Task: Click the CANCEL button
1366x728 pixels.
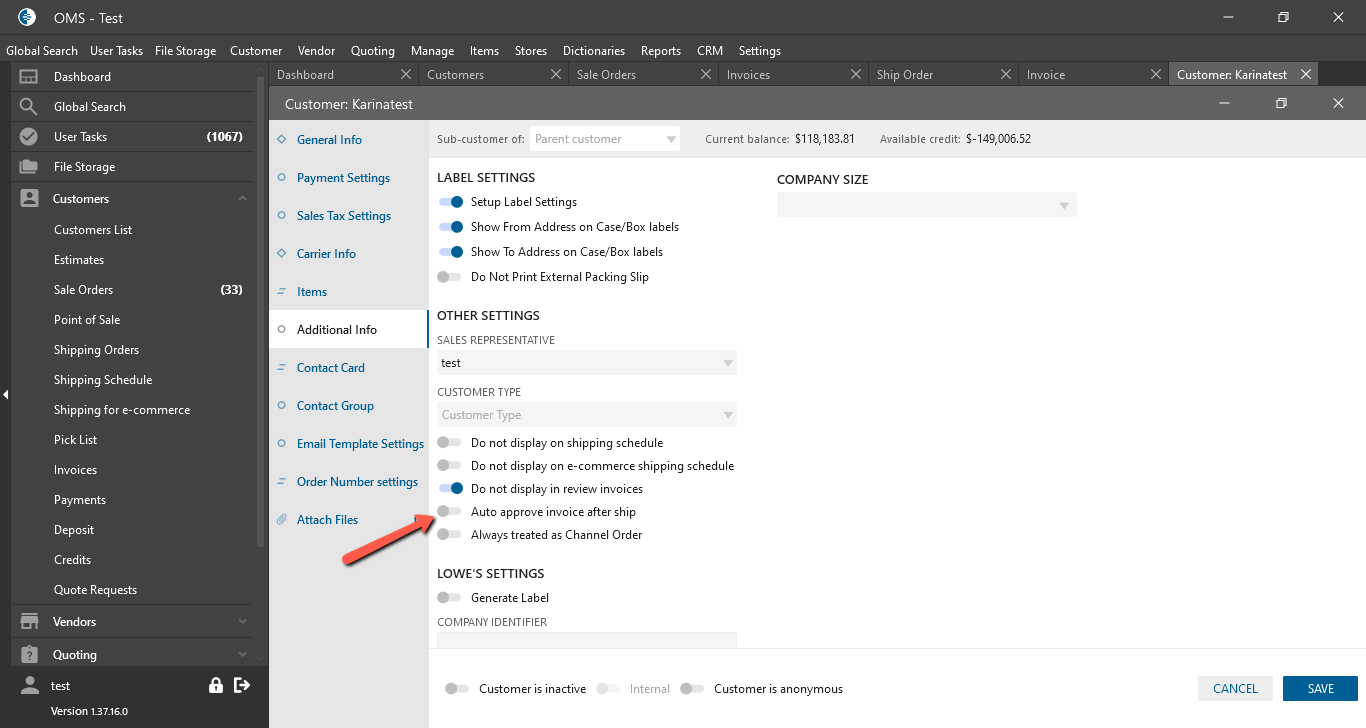Action: pyautogui.click(x=1235, y=688)
